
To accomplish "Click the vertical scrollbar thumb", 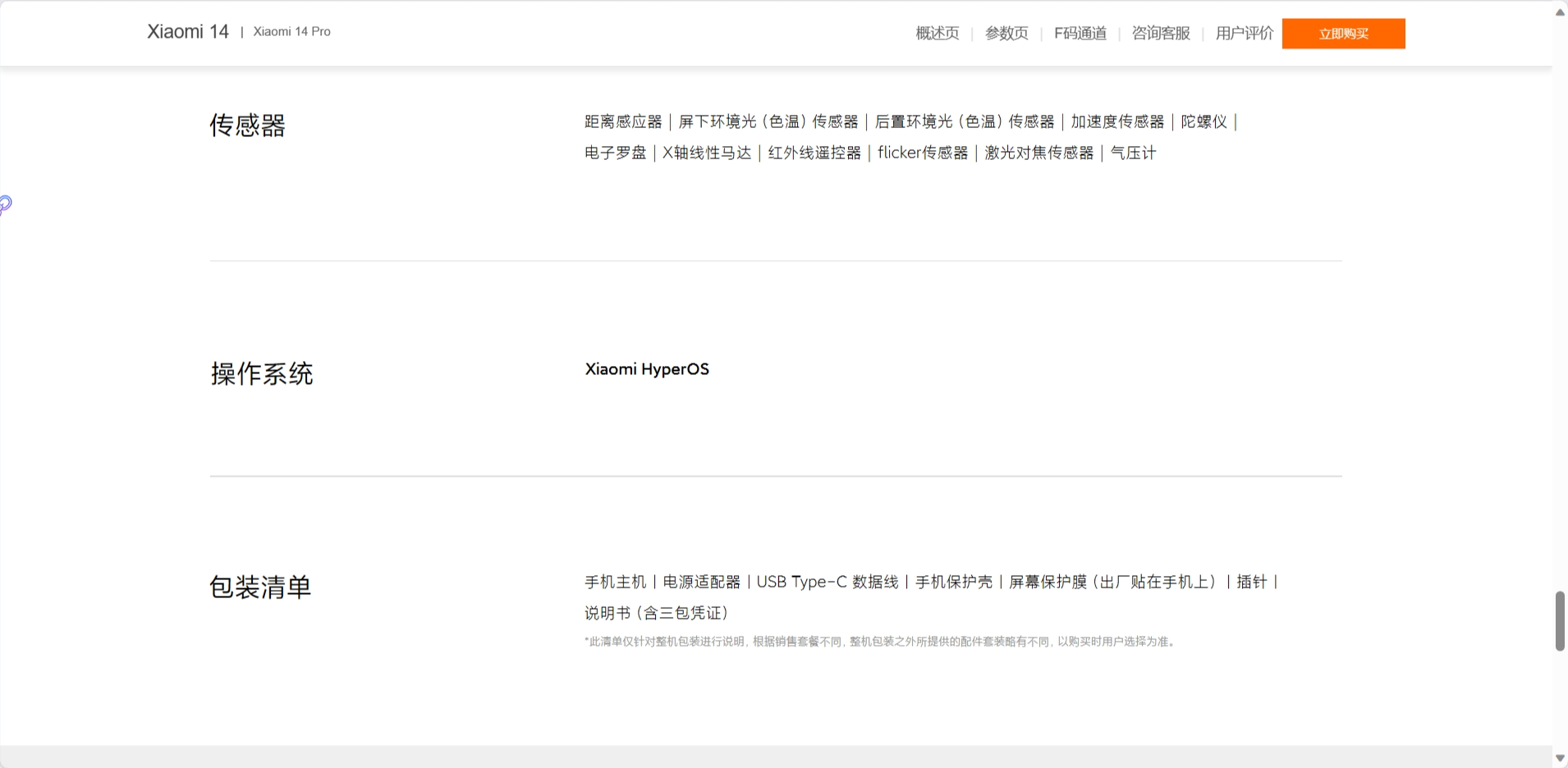I will coord(1560,621).
